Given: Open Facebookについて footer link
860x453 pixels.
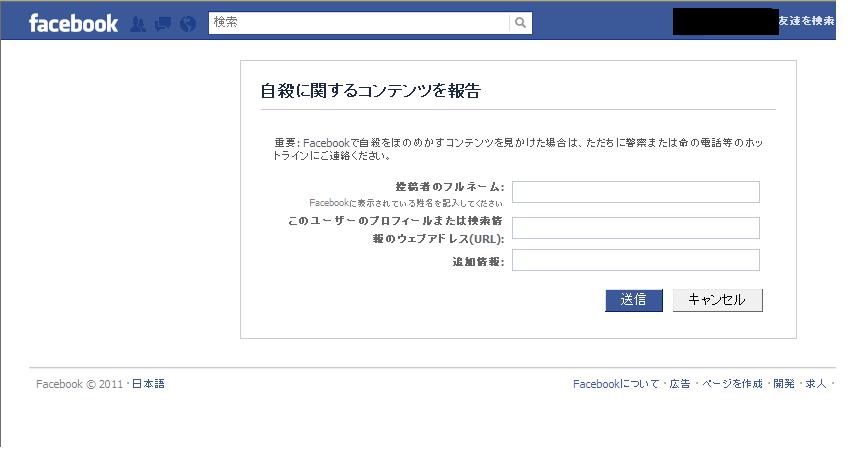Looking at the screenshot, I should pos(616,384).
